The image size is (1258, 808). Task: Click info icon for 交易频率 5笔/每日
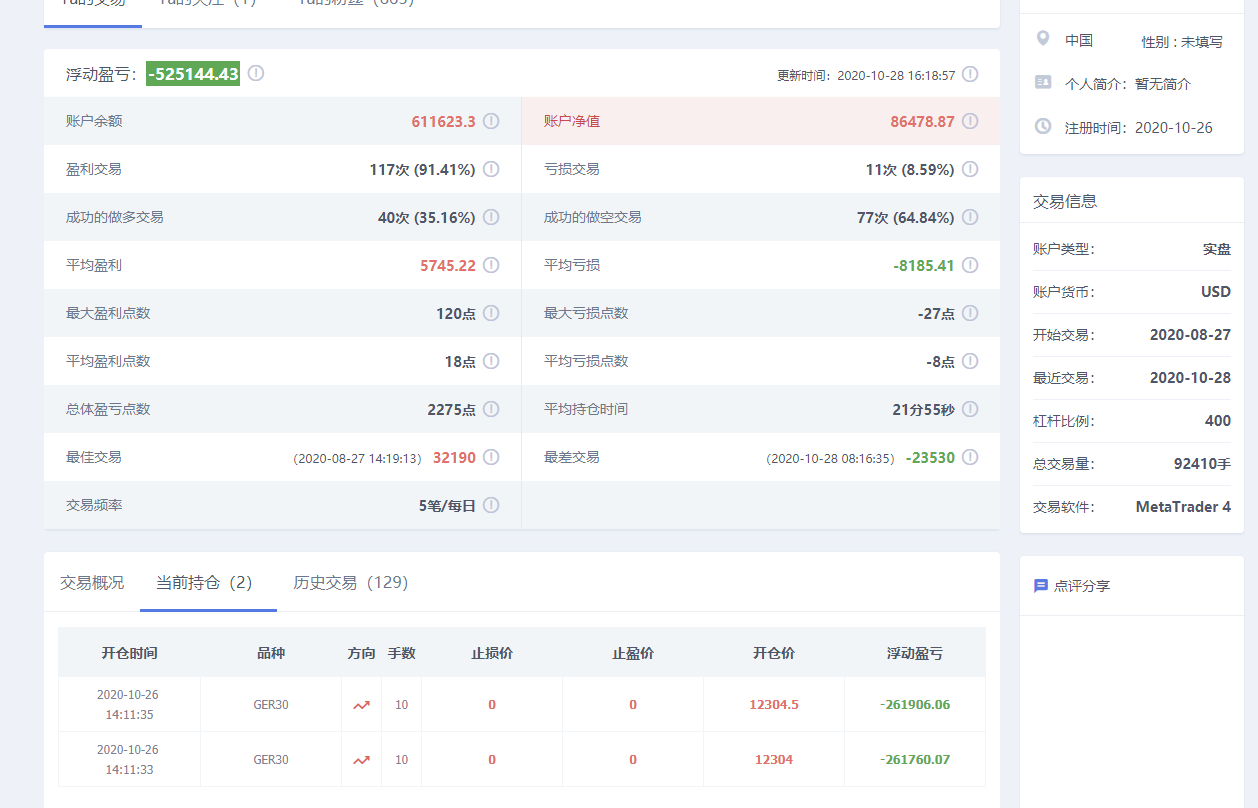tap(491, 505)
